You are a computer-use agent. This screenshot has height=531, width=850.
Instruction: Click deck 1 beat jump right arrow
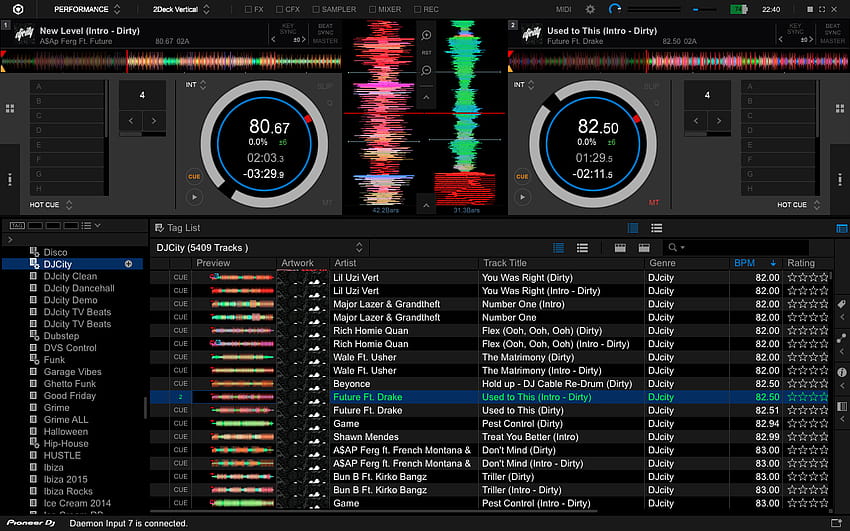[154, 121]
